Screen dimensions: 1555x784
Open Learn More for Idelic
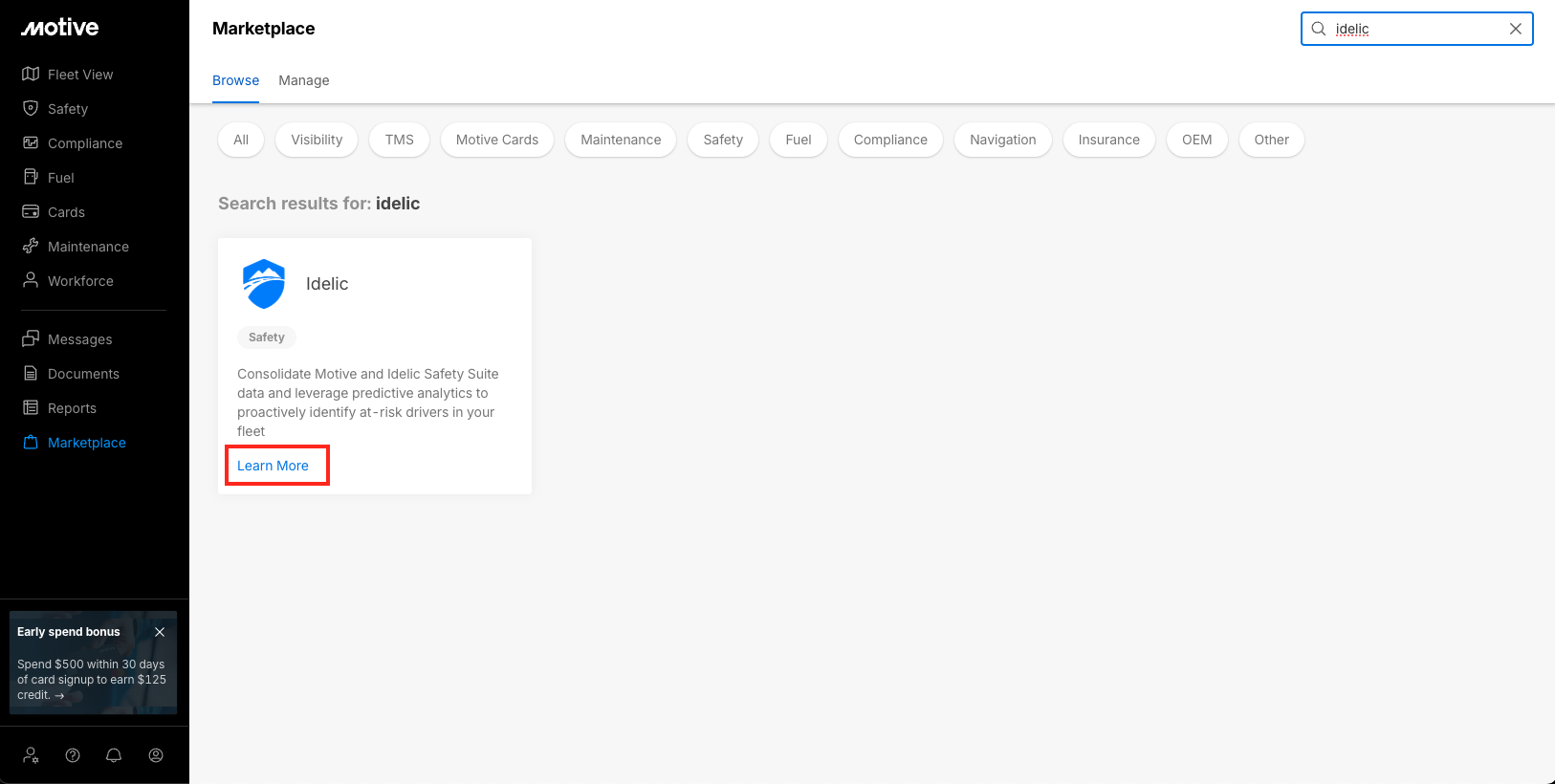click(x=274, y=466)
